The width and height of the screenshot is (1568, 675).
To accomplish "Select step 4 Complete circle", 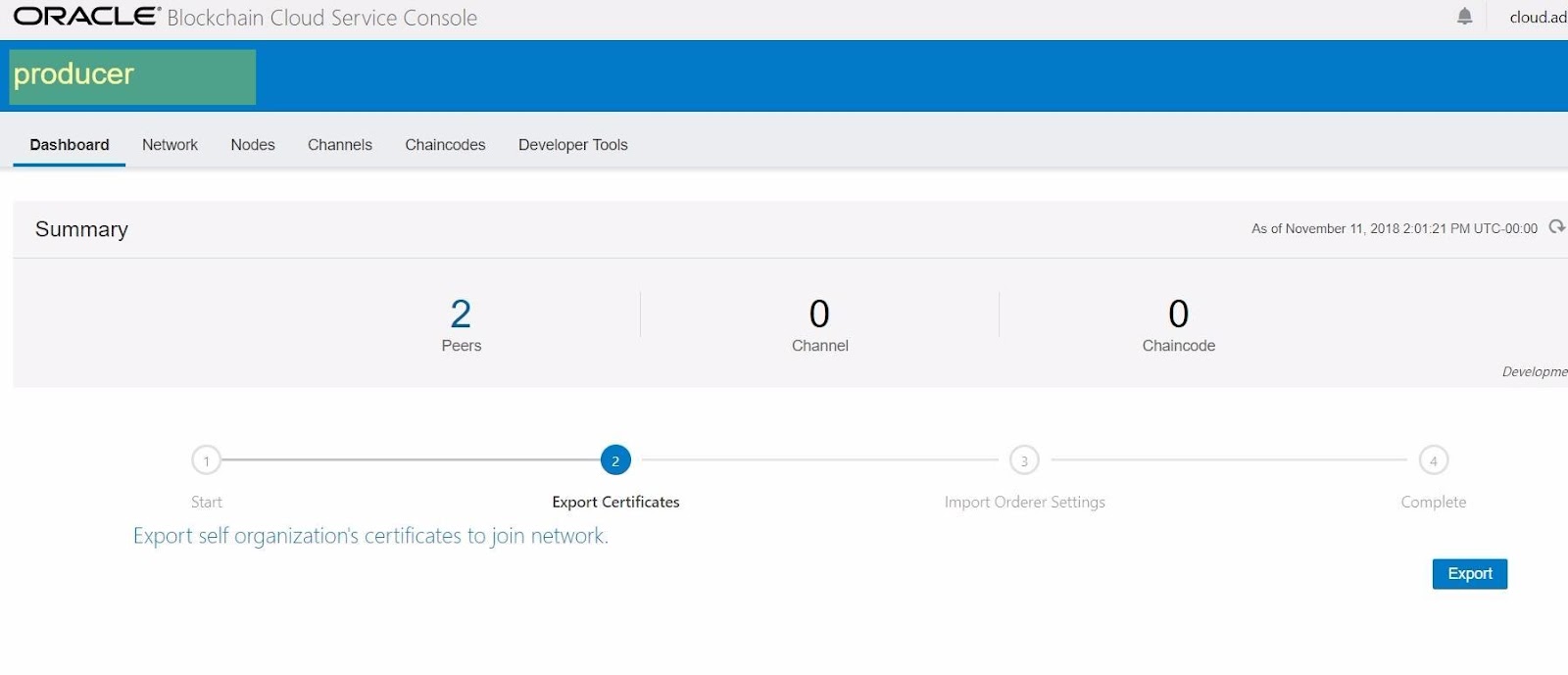I will click(x=1434, y=460).
